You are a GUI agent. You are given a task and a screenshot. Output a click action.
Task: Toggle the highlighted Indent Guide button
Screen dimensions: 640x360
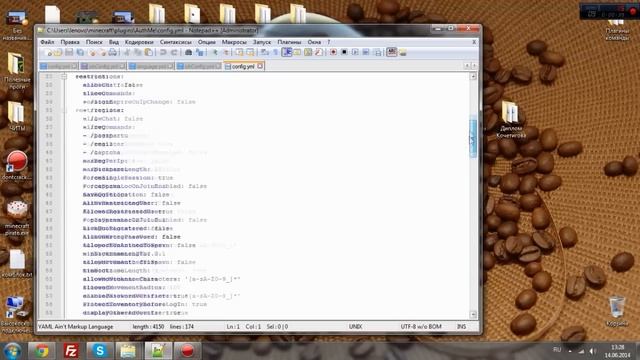(287, 52)
